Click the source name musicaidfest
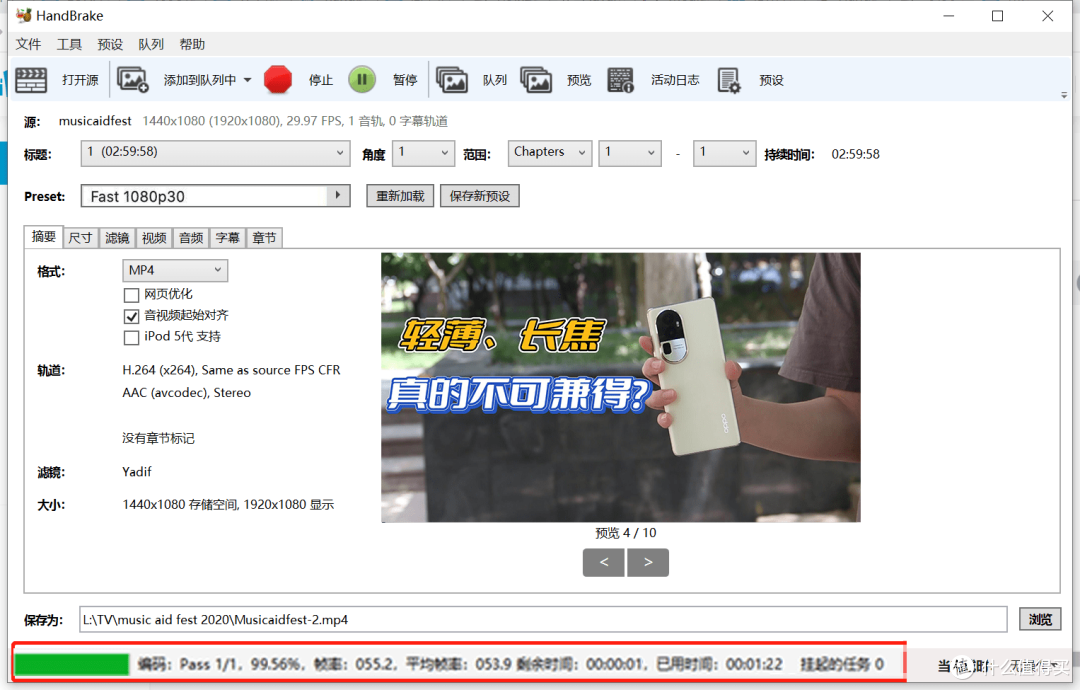 tap(95, 121)
